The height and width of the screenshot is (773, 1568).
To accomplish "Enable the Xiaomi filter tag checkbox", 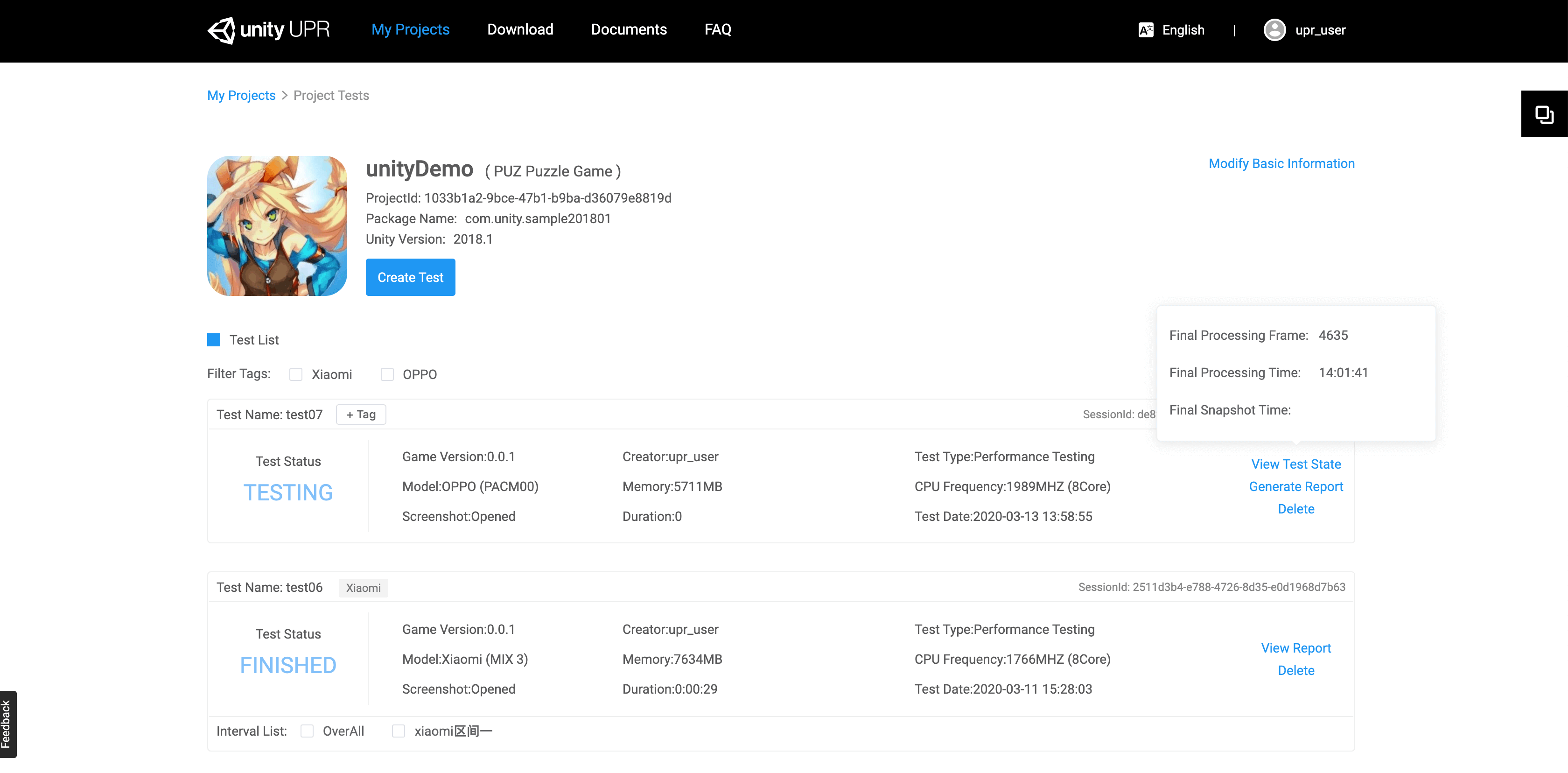I will [x=296, y=374].
